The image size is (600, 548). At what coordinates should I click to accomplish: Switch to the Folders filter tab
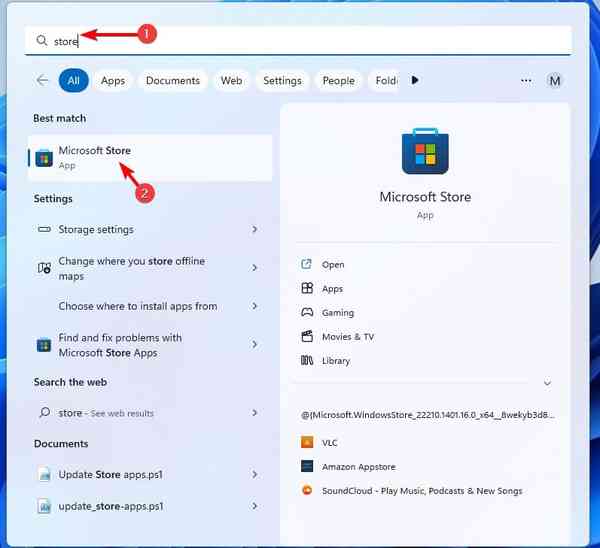[386, 81]
